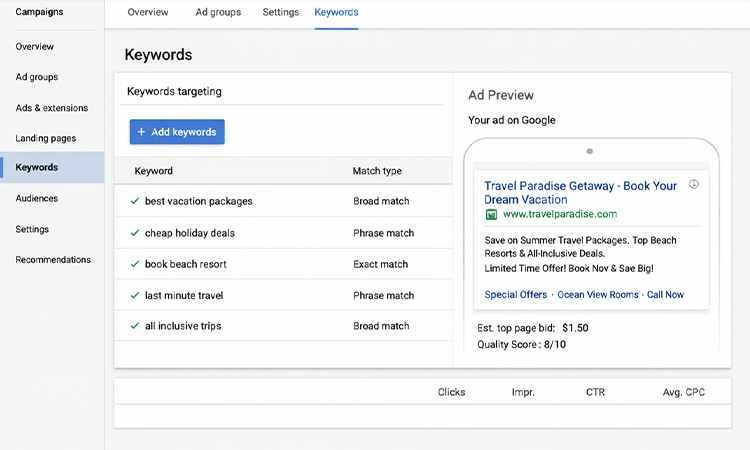Select the Keywords top tab
The image size is (750, 450).
[x=336, y=12]
